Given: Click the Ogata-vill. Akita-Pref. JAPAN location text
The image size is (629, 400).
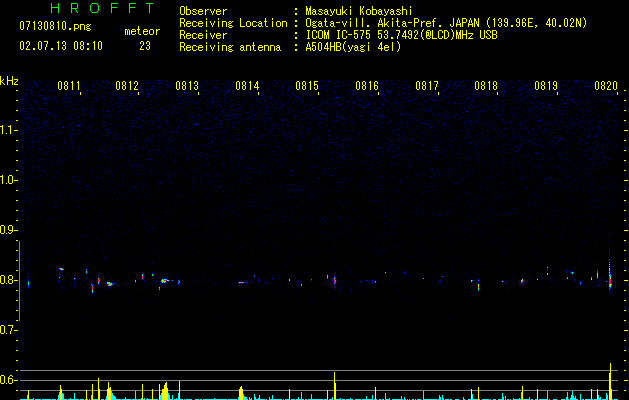Looking at the screenshot, I should (446, 23).
